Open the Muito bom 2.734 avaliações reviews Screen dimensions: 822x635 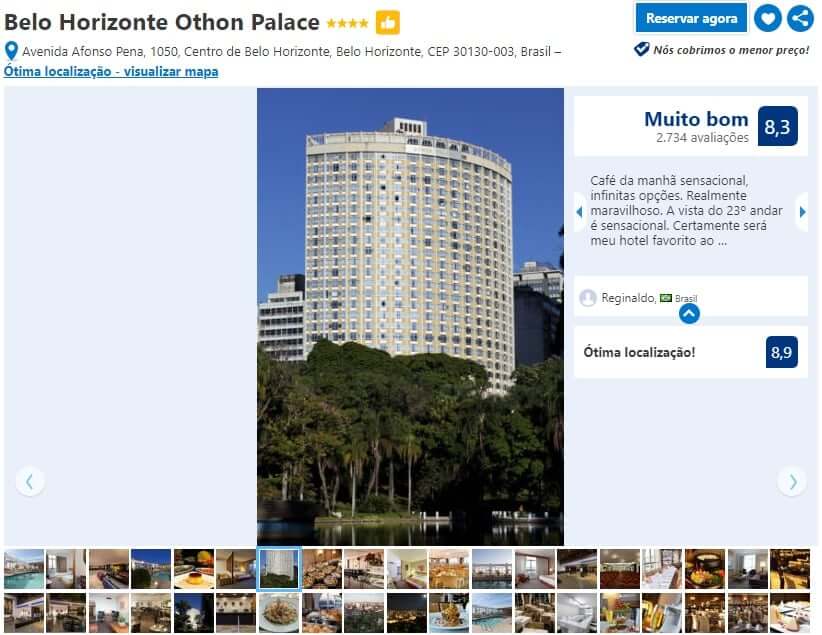[x=696, y=126]
